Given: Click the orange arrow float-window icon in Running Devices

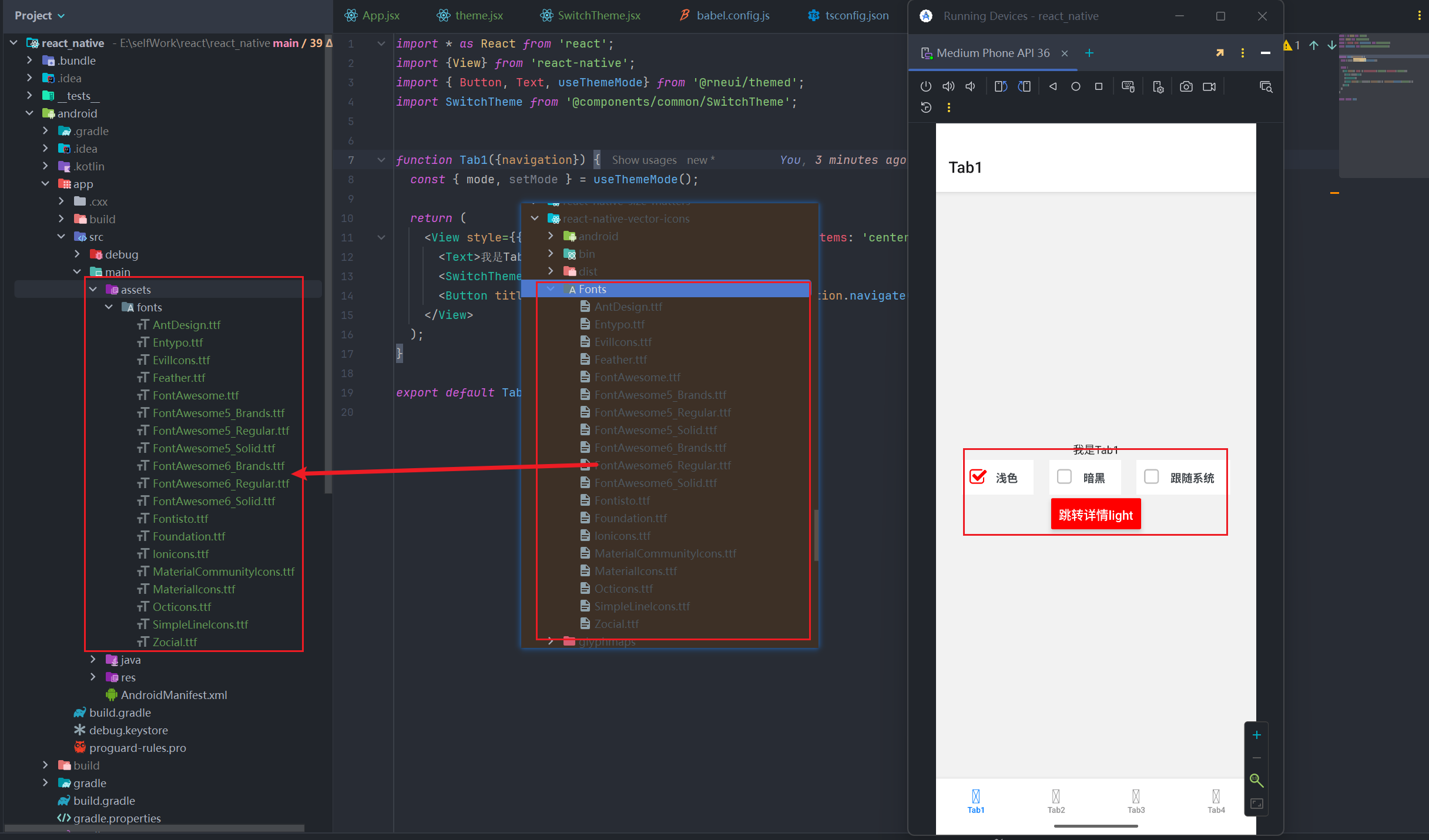Looking at the screenshot, I should [1220, 53].
